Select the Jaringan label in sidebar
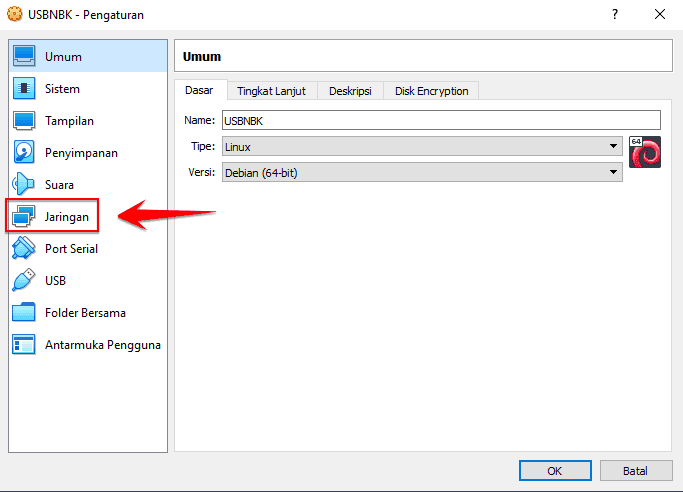This screenshot has width=683, height=492. pyautogui.click(x=66, y=217)
